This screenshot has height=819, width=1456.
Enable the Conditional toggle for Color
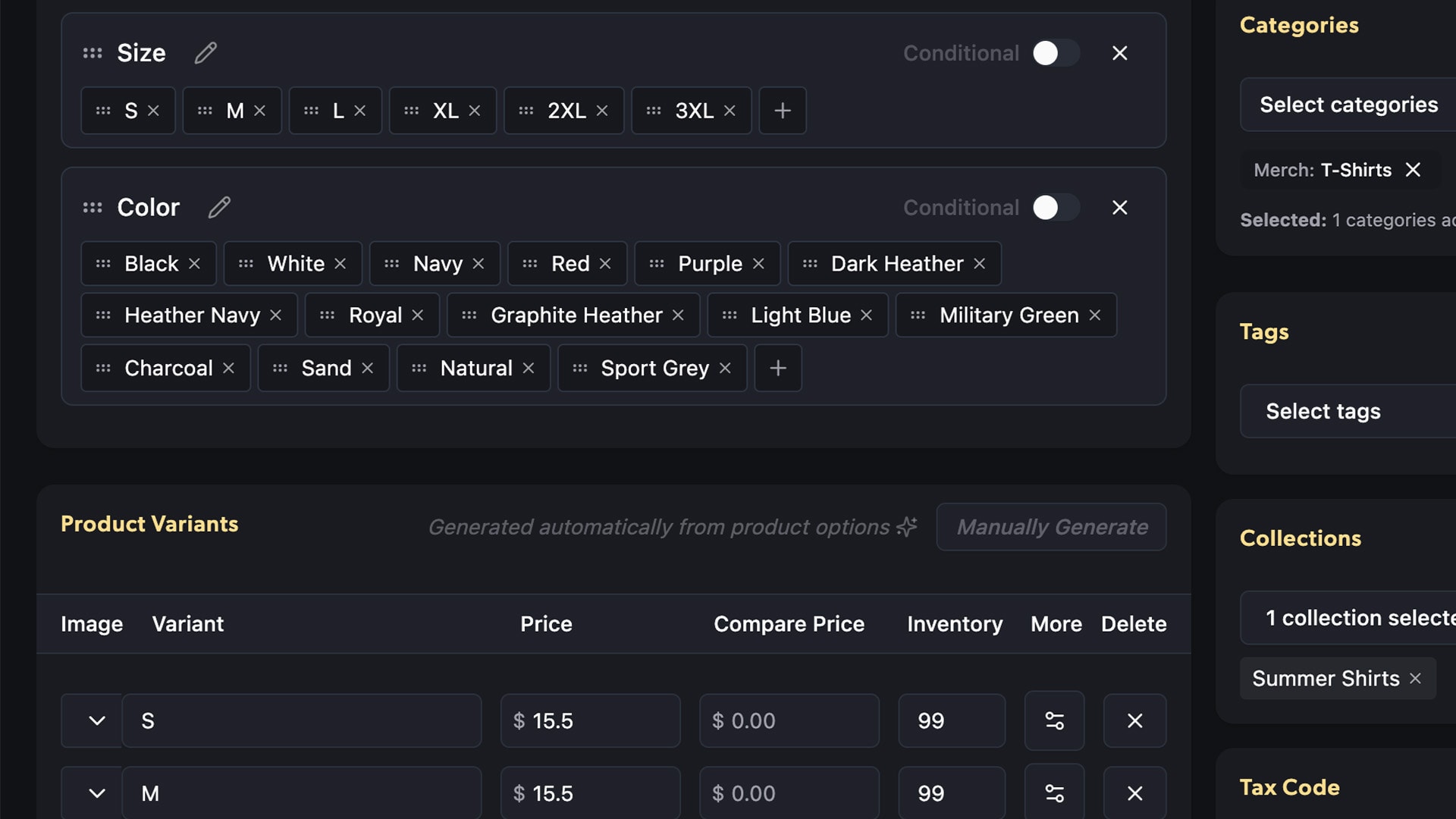pos(1056,207)
